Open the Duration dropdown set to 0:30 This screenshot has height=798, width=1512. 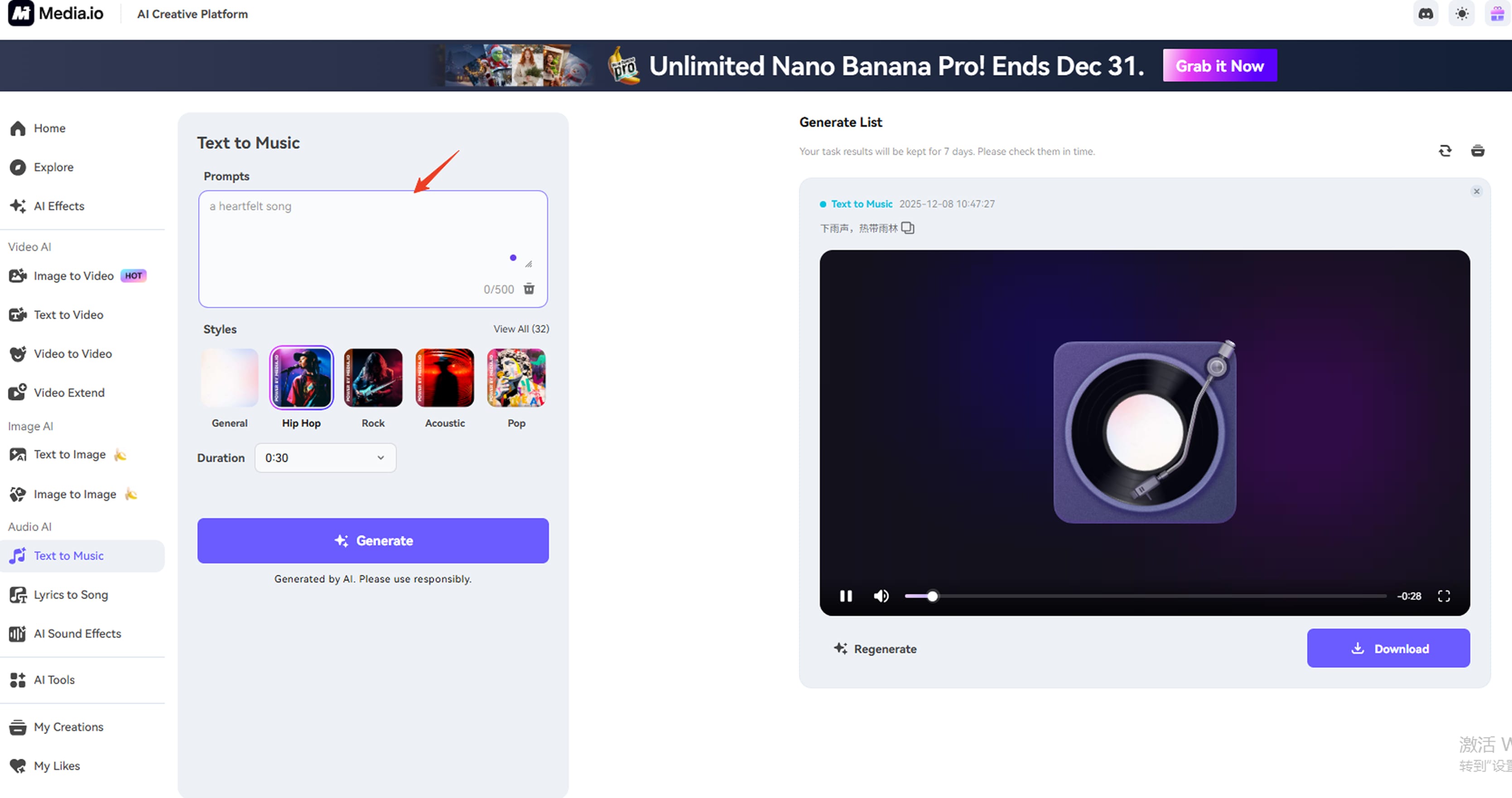pos(325,458)
